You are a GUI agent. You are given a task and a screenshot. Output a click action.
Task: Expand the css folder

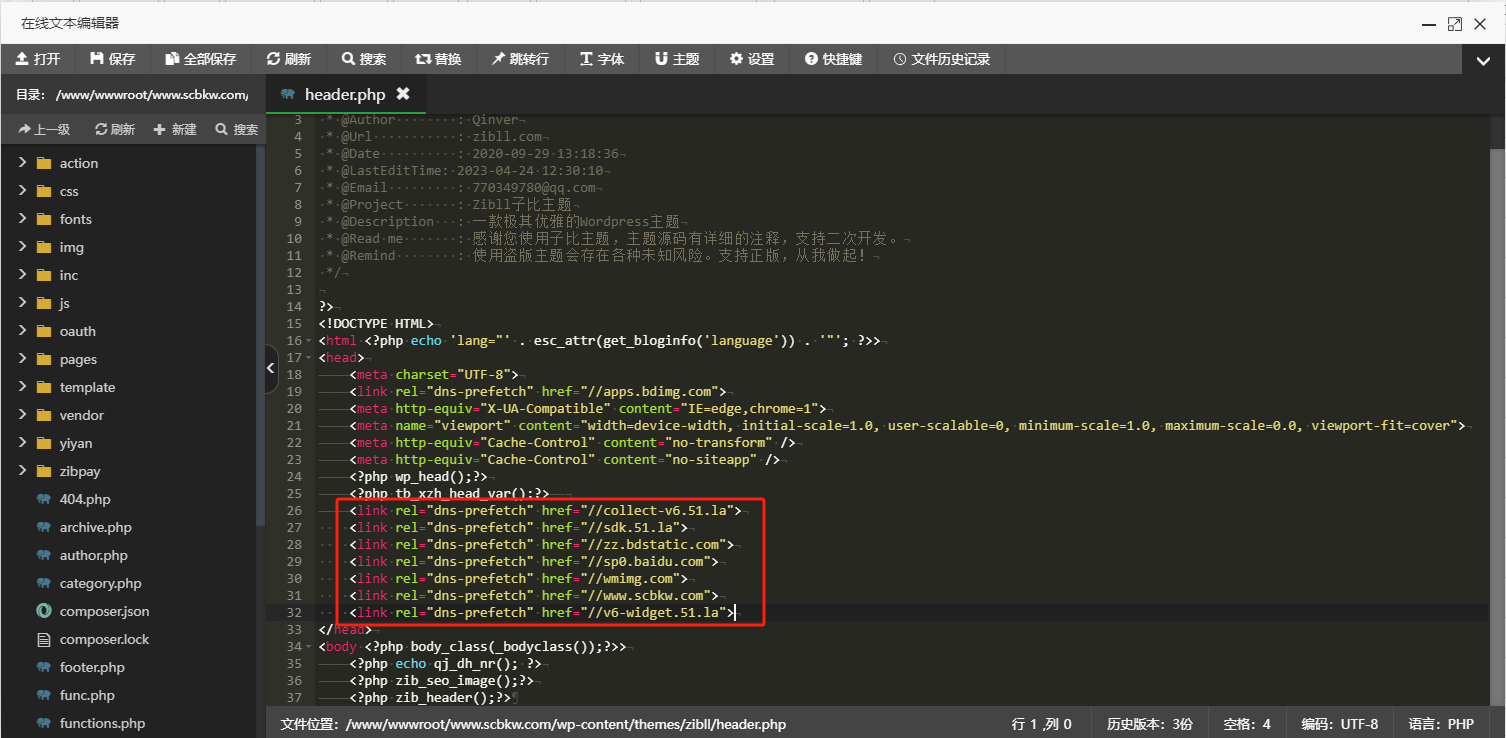click(22, 191)
